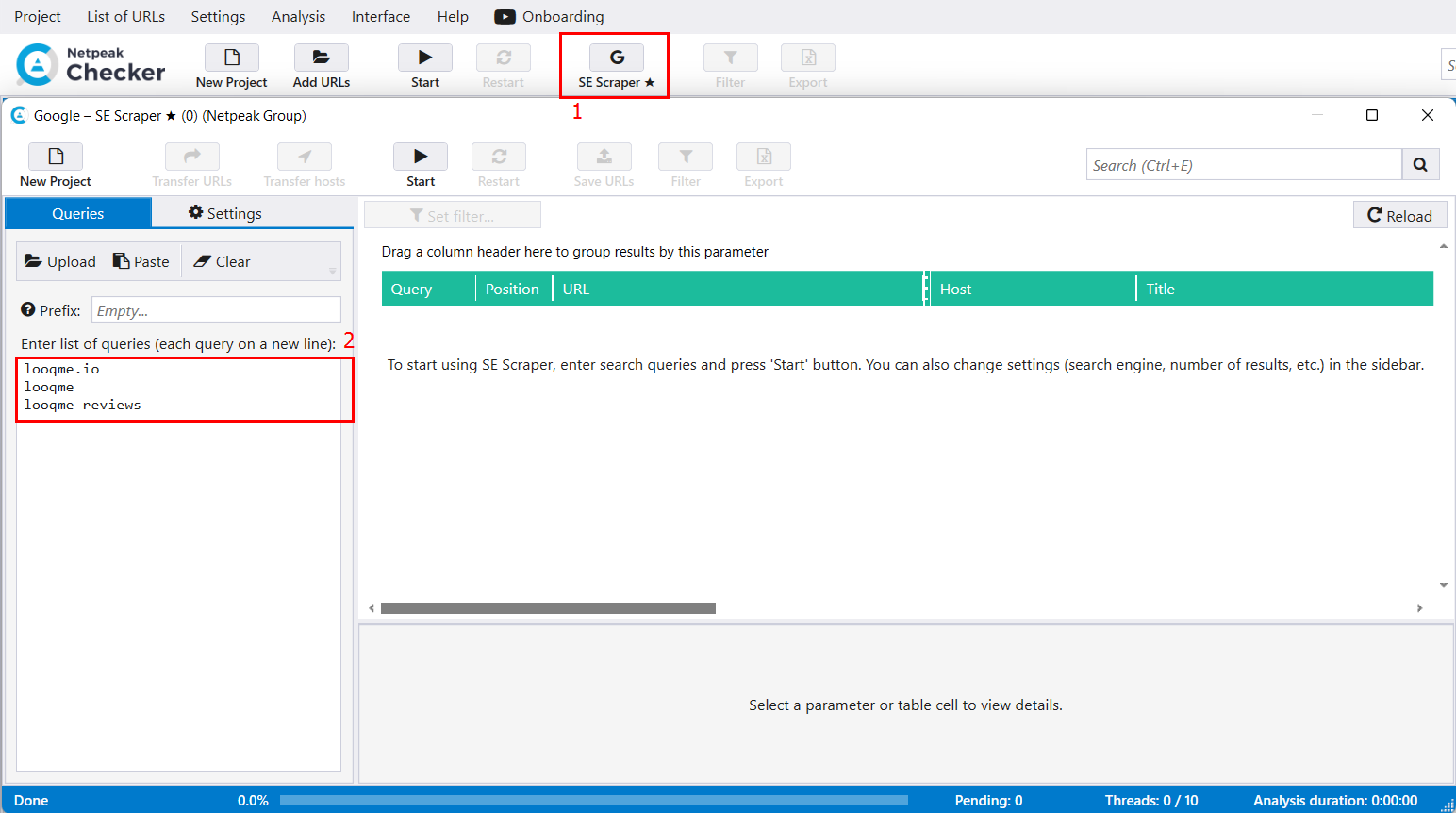Viewport: 1456px width, 813px height.
Task: Click Save URLs icon
Action: pos(604,157)
